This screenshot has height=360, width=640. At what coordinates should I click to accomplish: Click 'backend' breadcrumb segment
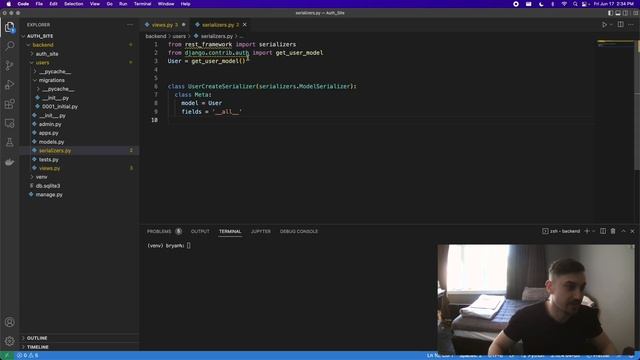[x=156, y=36]
